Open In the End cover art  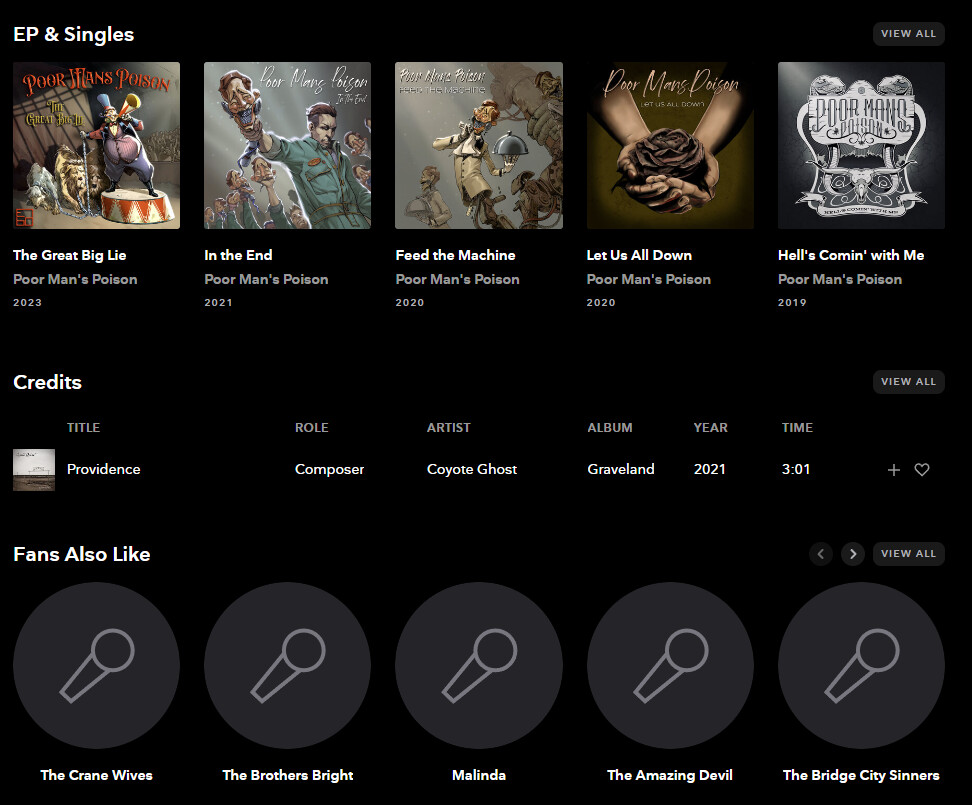click(x=288, y=145)
